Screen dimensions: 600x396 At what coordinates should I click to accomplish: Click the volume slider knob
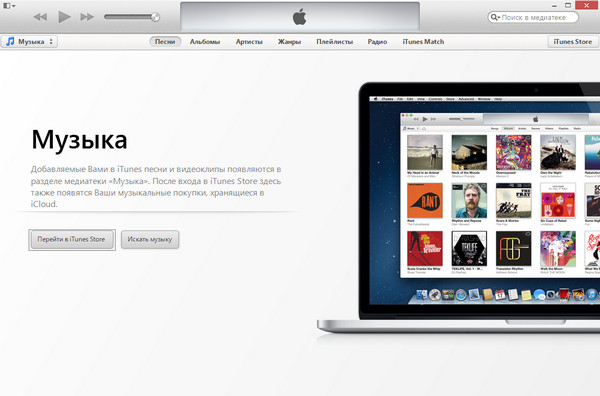pos(155,17)
